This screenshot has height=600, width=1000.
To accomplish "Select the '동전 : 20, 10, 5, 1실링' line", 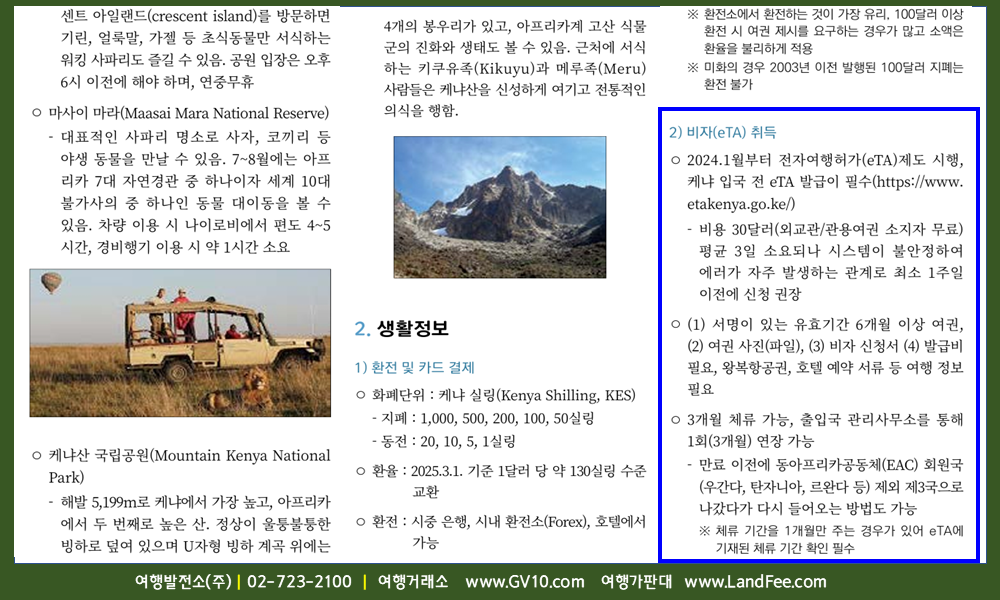I will [x=443, y=441].
